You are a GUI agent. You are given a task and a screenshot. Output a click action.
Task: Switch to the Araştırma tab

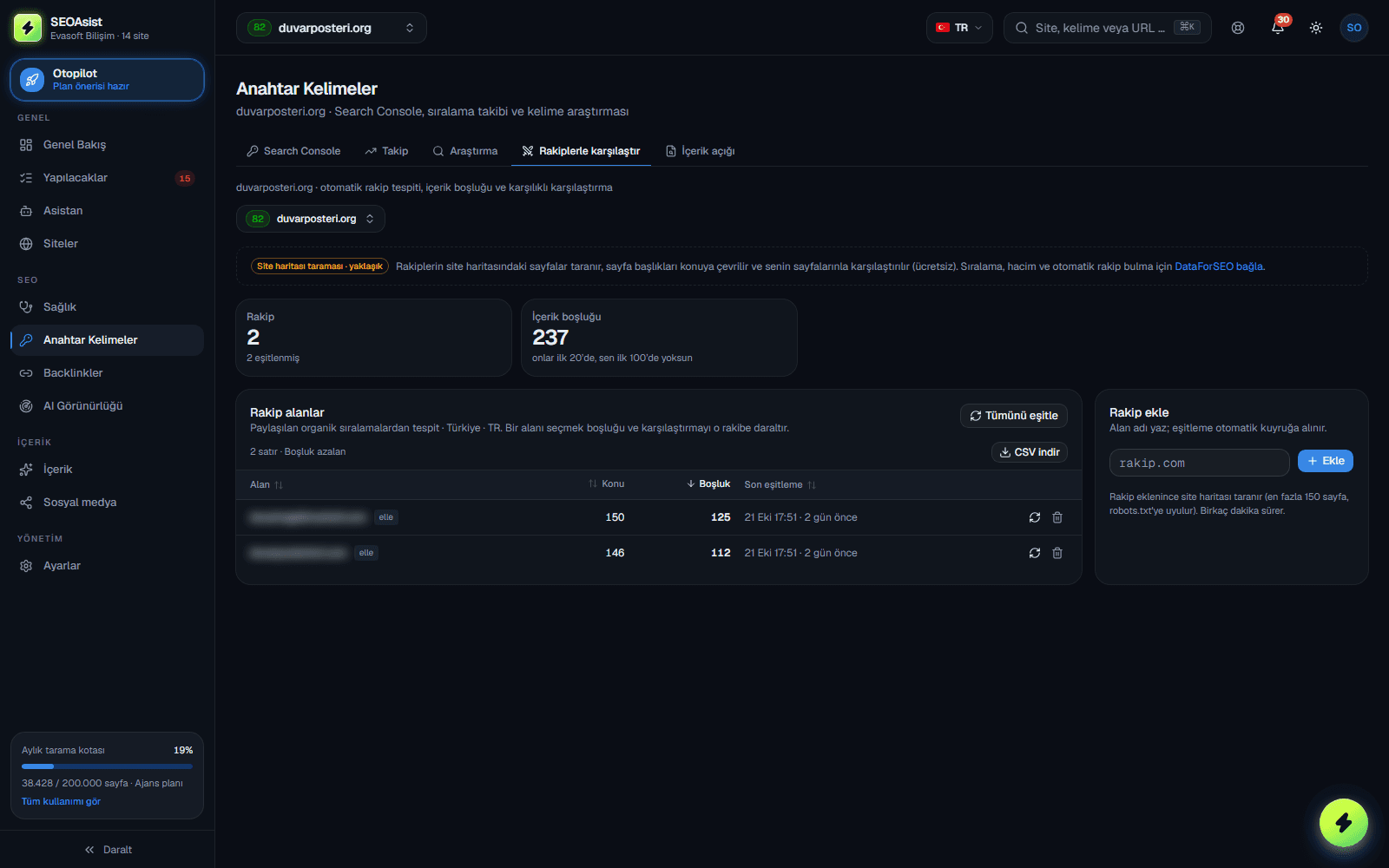pos(465,151)
